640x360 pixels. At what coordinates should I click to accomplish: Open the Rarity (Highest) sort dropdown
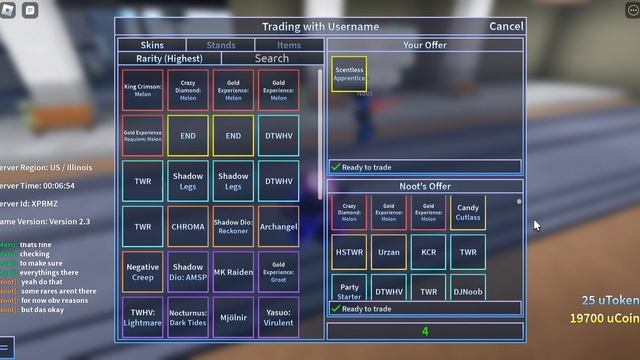pyautogui.click(x=169, y=58)
